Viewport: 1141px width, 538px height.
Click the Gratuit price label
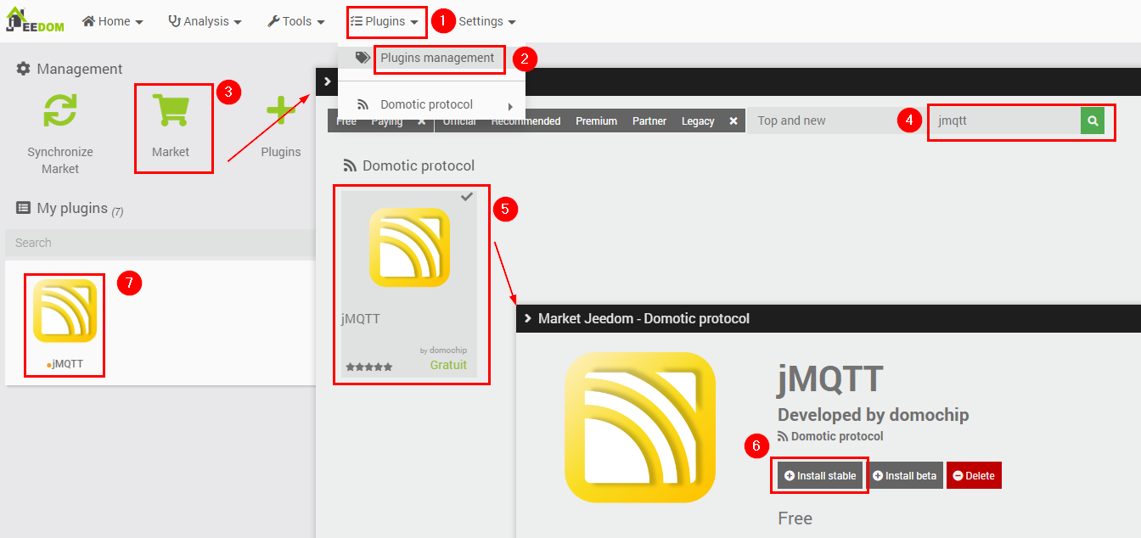coord(448,365)
